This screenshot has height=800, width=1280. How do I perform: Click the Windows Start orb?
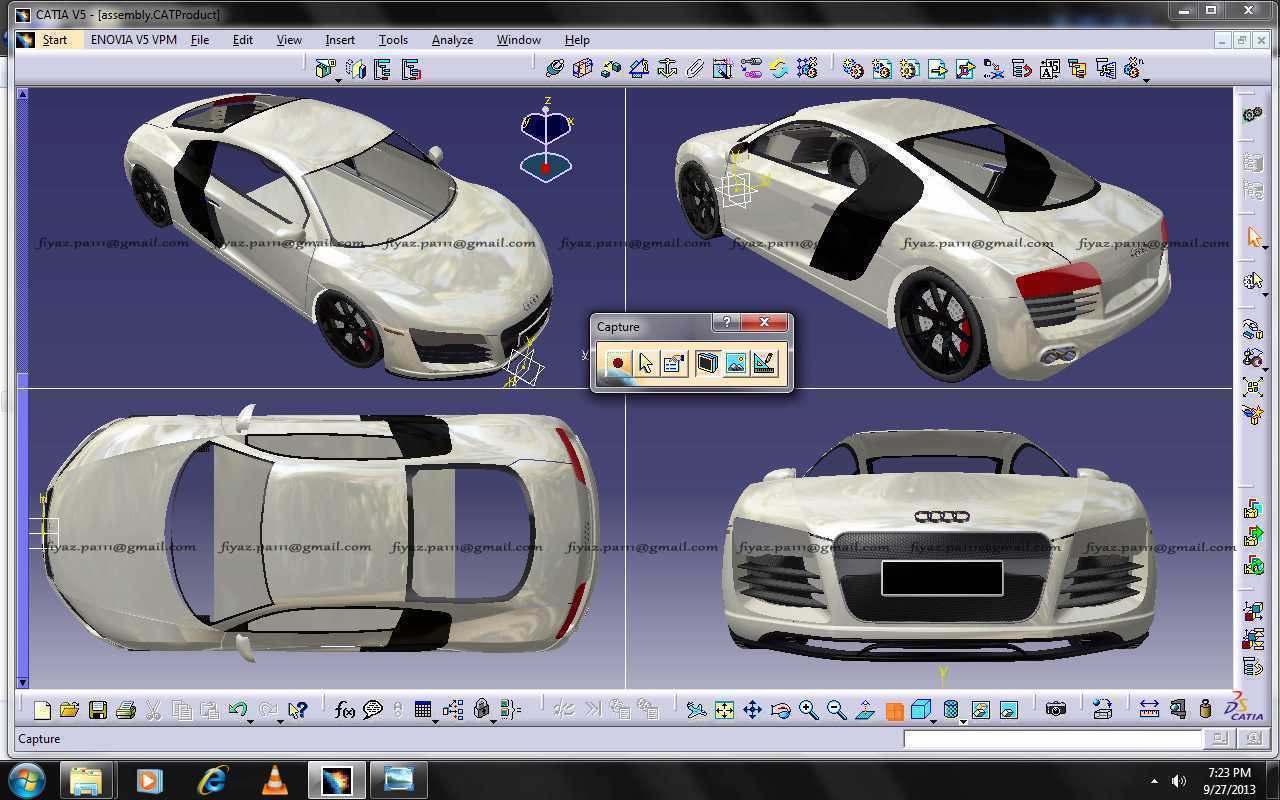[x=26, y=779]
